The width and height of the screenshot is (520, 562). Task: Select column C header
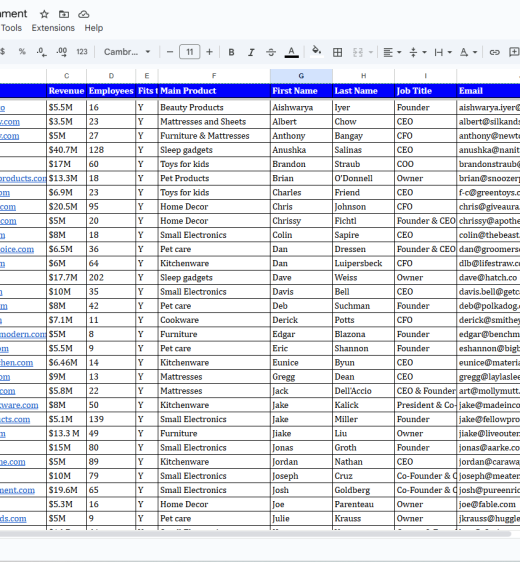(x=66, y=76)
